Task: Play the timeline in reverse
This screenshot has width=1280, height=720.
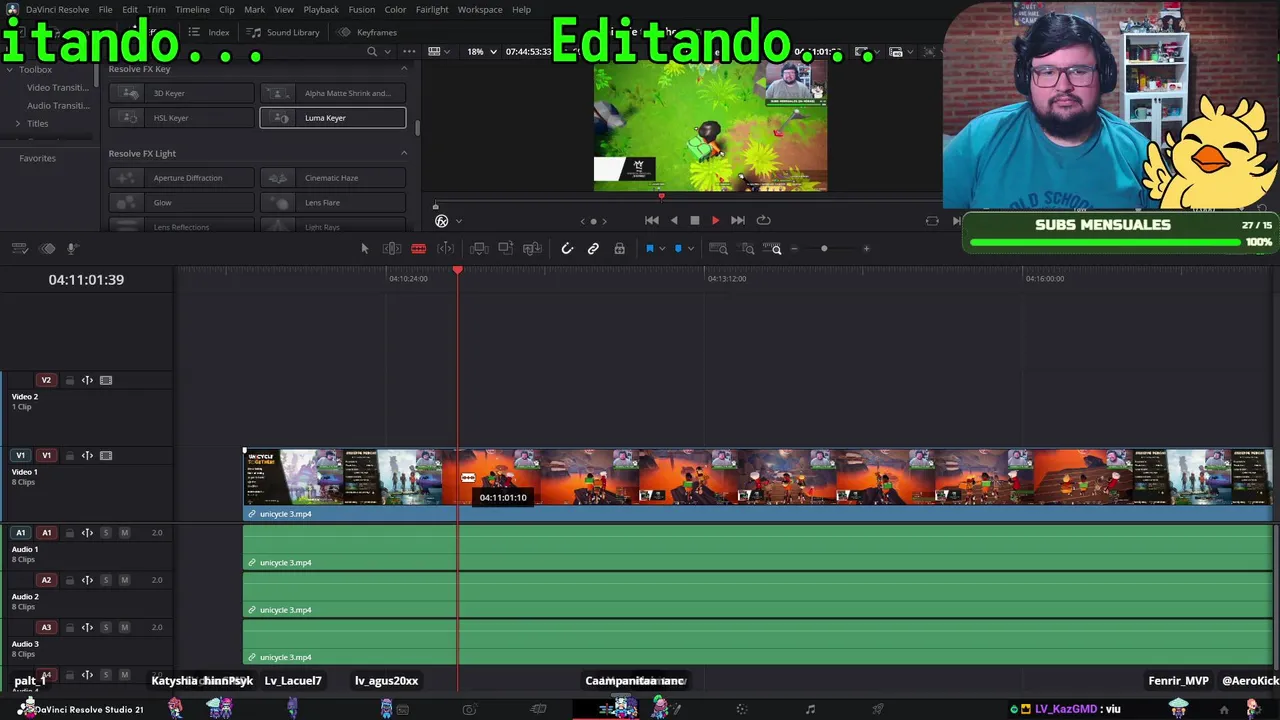Action: click(674, 220)
